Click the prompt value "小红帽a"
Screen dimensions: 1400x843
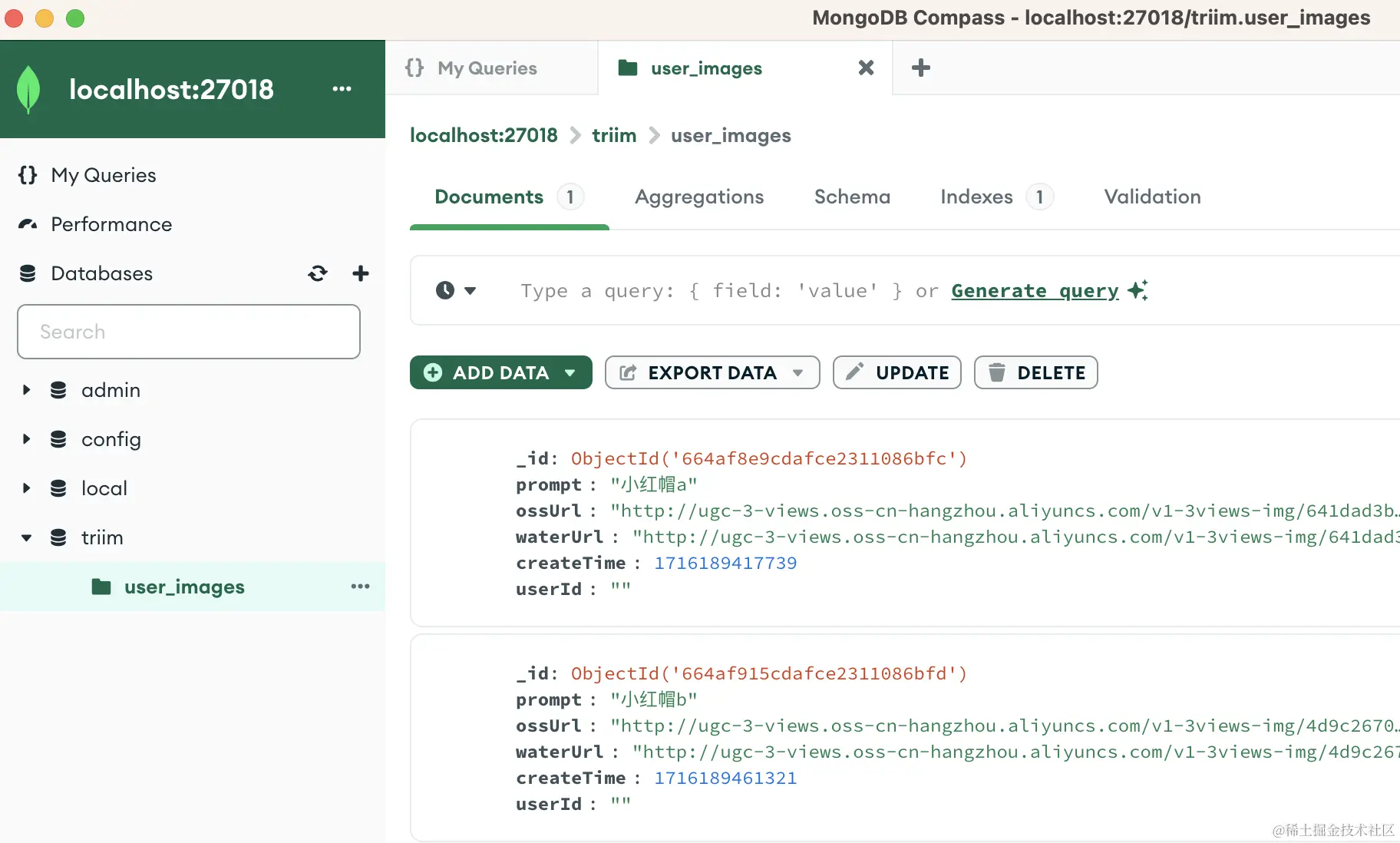coord(654,484)
